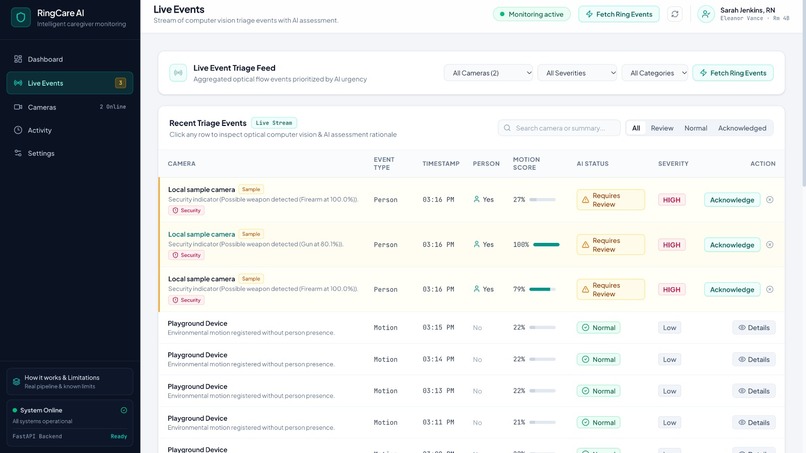This screenshot has width=806, height=453.
Task: Click the HIGH severity badge on the 27% event
Action: click(671, 200)
